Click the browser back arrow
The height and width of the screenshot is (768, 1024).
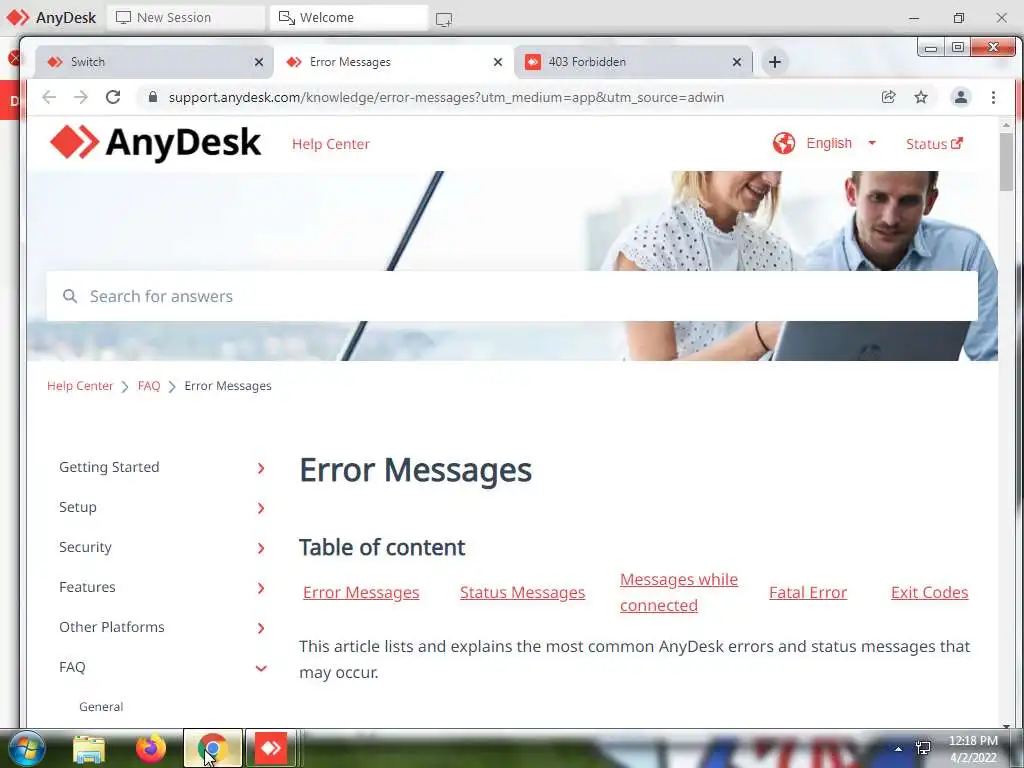pos(49,97)
